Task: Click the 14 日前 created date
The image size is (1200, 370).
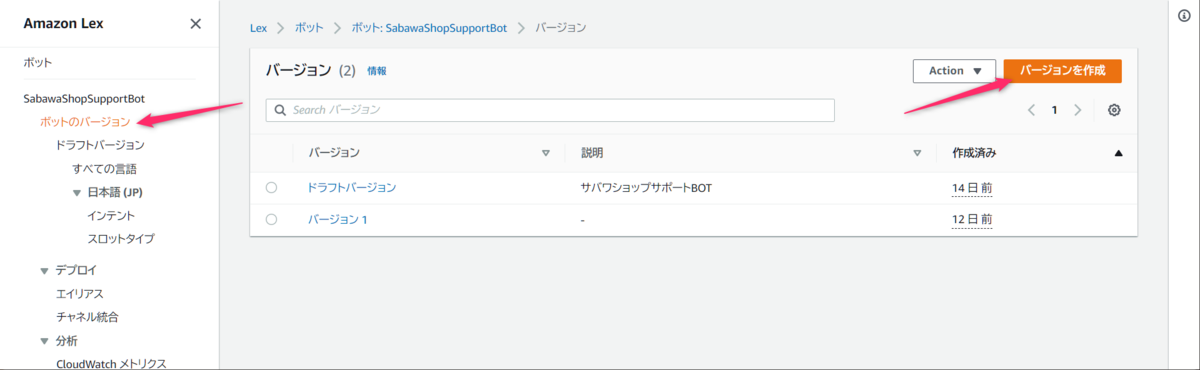Action: [x=972, y=188]
